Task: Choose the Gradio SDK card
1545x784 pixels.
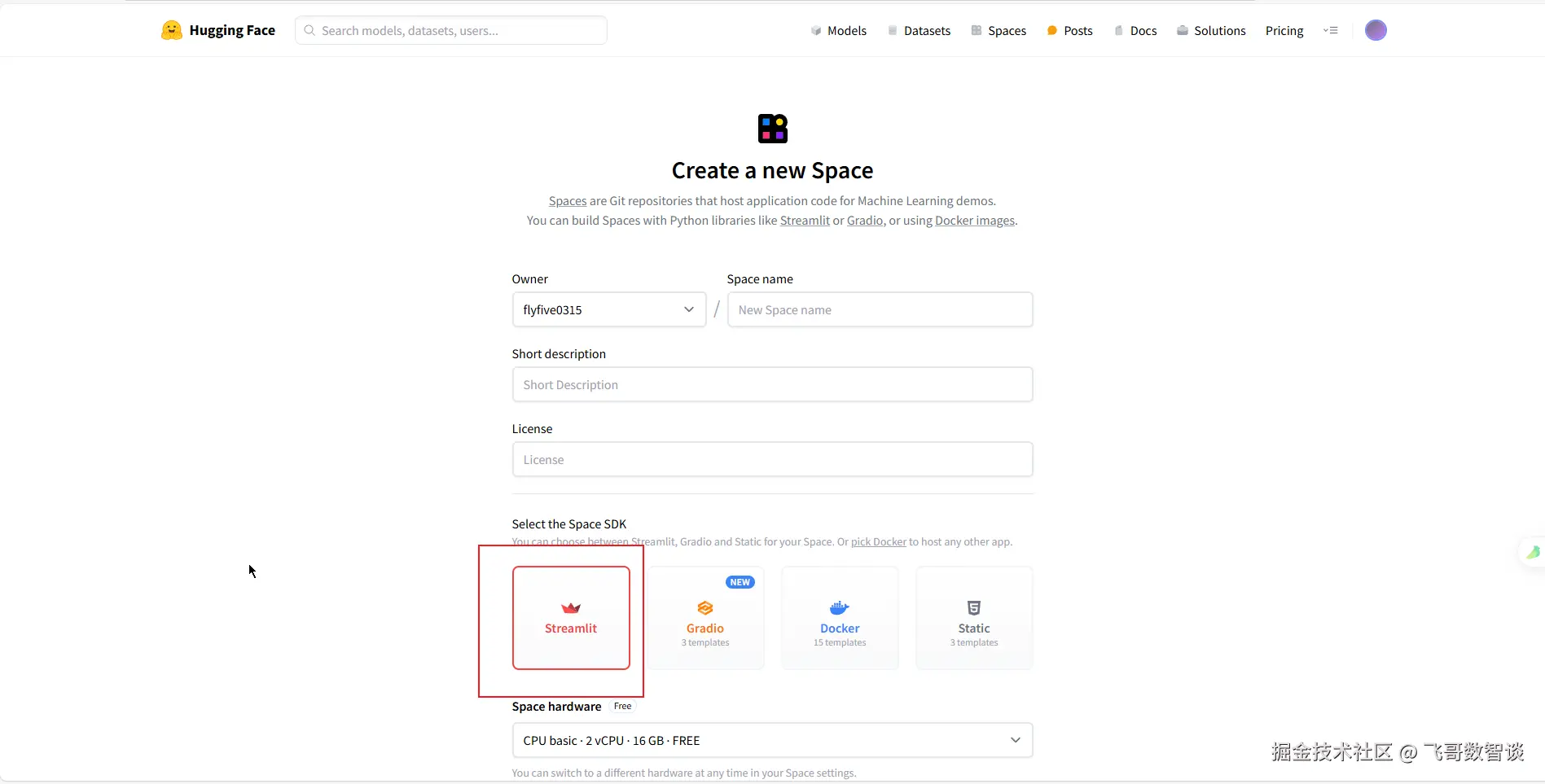Action: tap(705, 618)
